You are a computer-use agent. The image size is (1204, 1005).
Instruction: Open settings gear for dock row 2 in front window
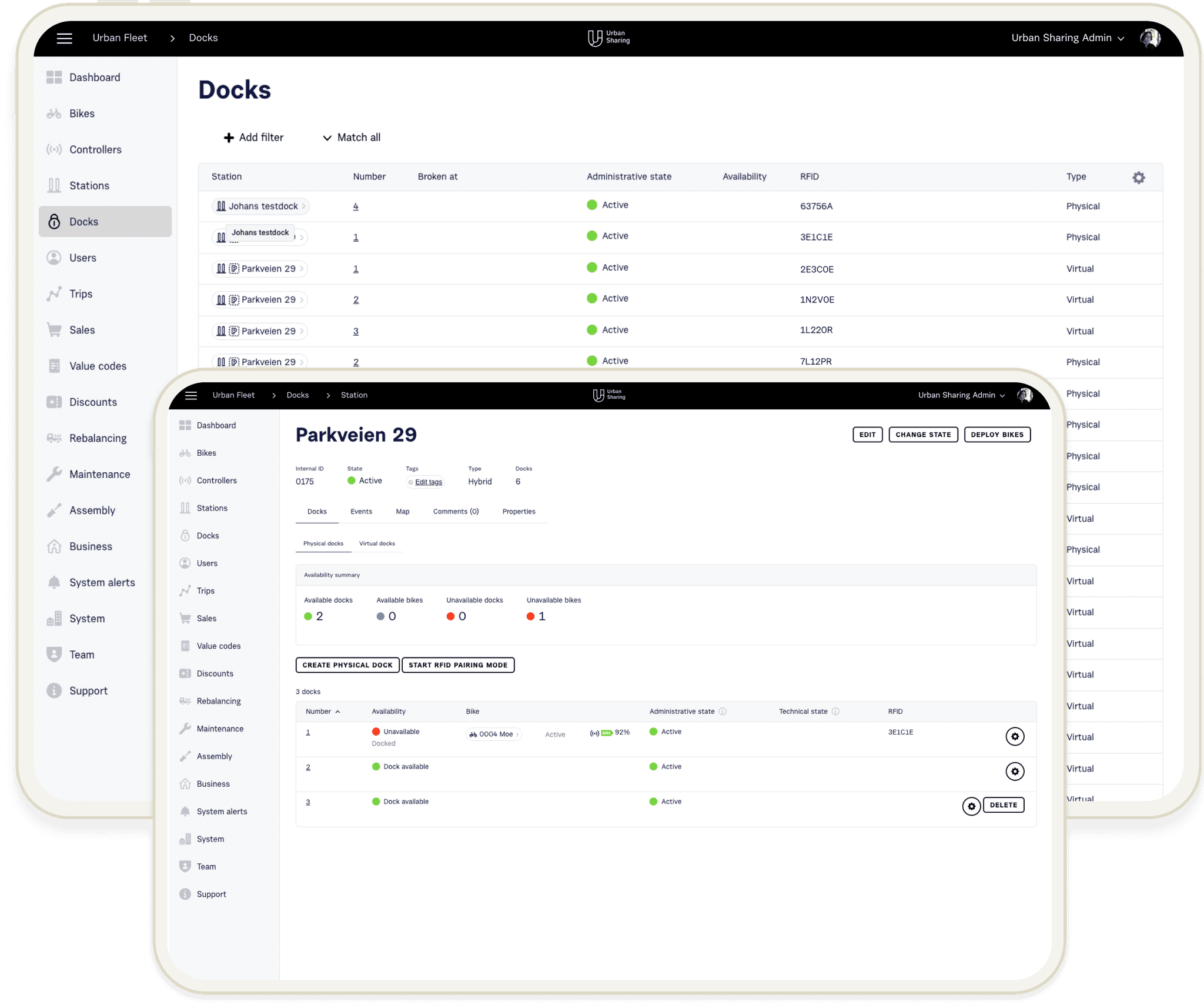coord(1015,771)
